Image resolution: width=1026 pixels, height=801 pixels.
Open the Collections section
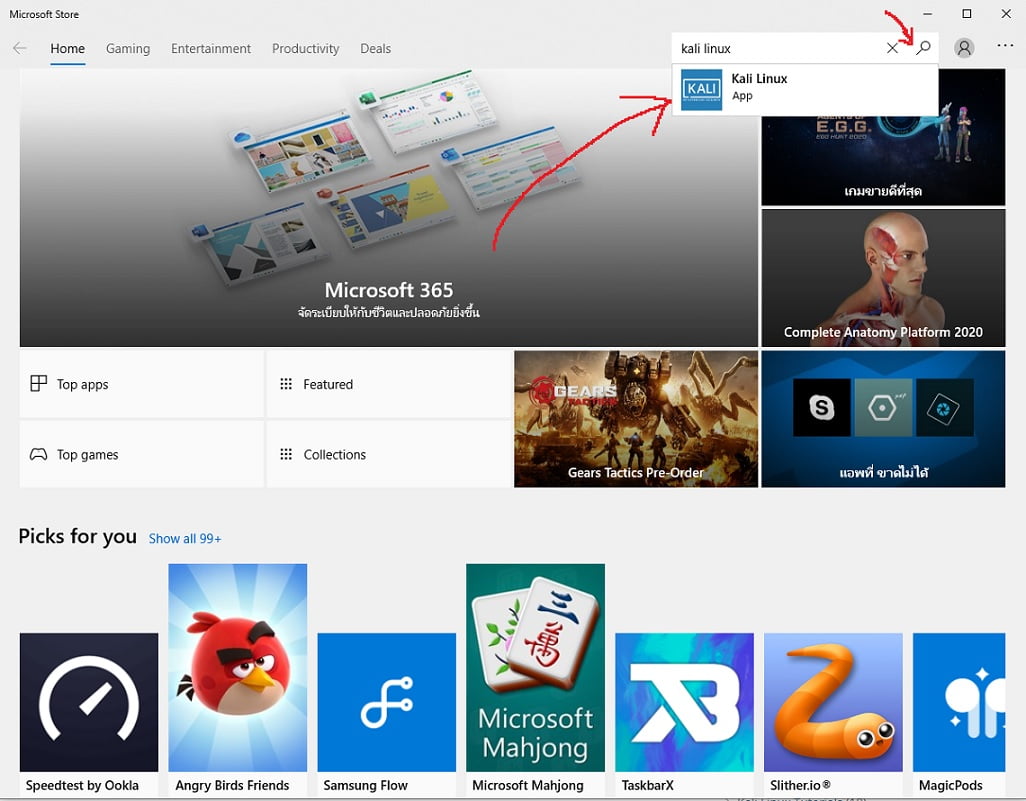click(388, 454)
